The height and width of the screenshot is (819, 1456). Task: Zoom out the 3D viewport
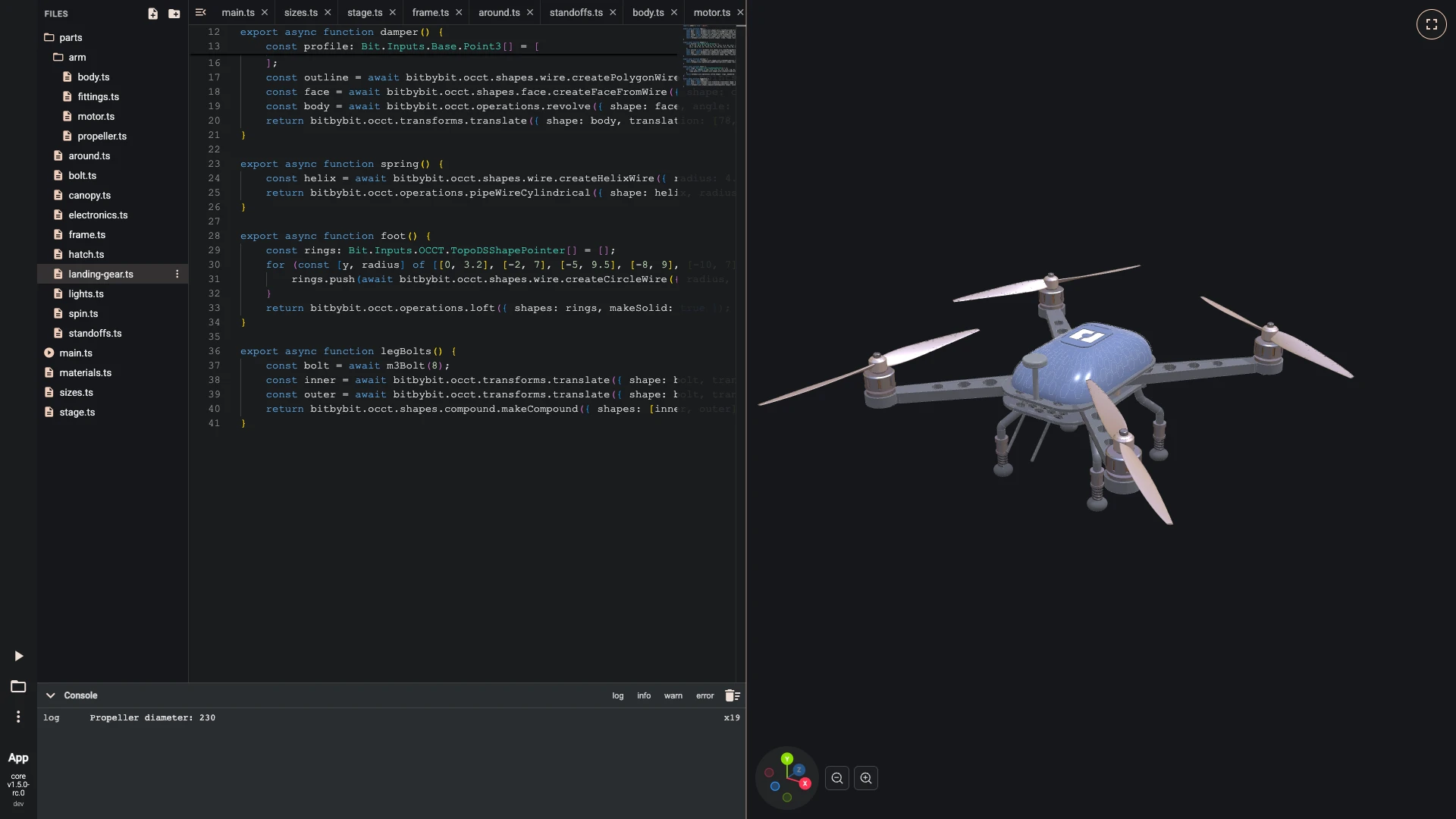coord(837,778)
